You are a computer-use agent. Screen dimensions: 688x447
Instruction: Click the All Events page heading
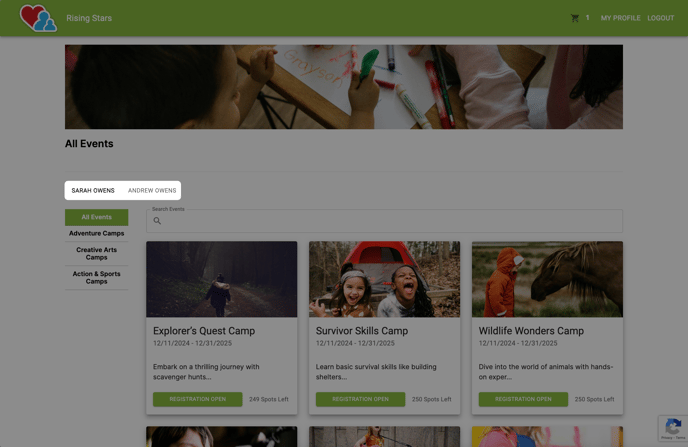[89, 143]
